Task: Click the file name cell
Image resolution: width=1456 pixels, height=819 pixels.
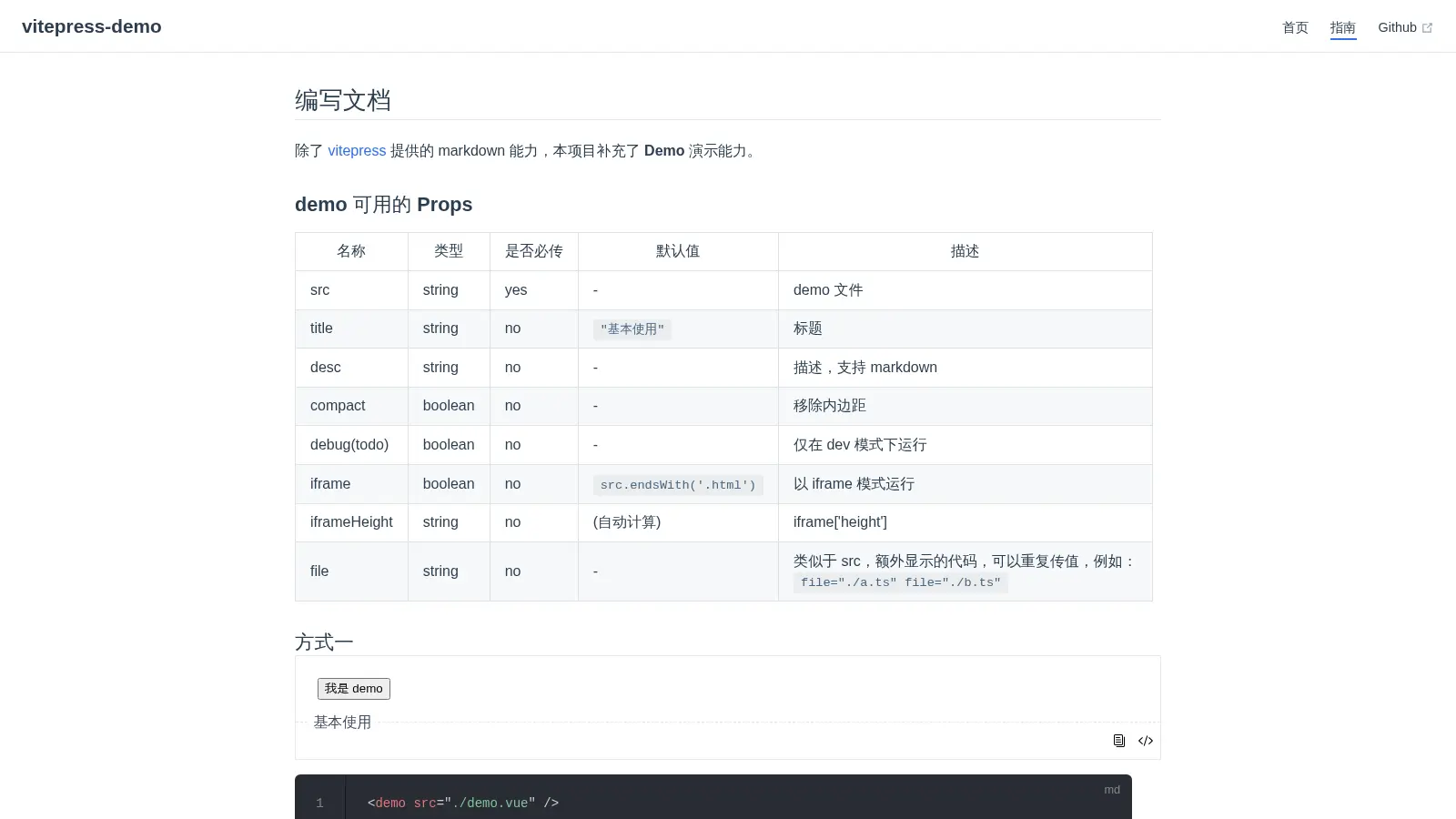Action: (351, 571)
